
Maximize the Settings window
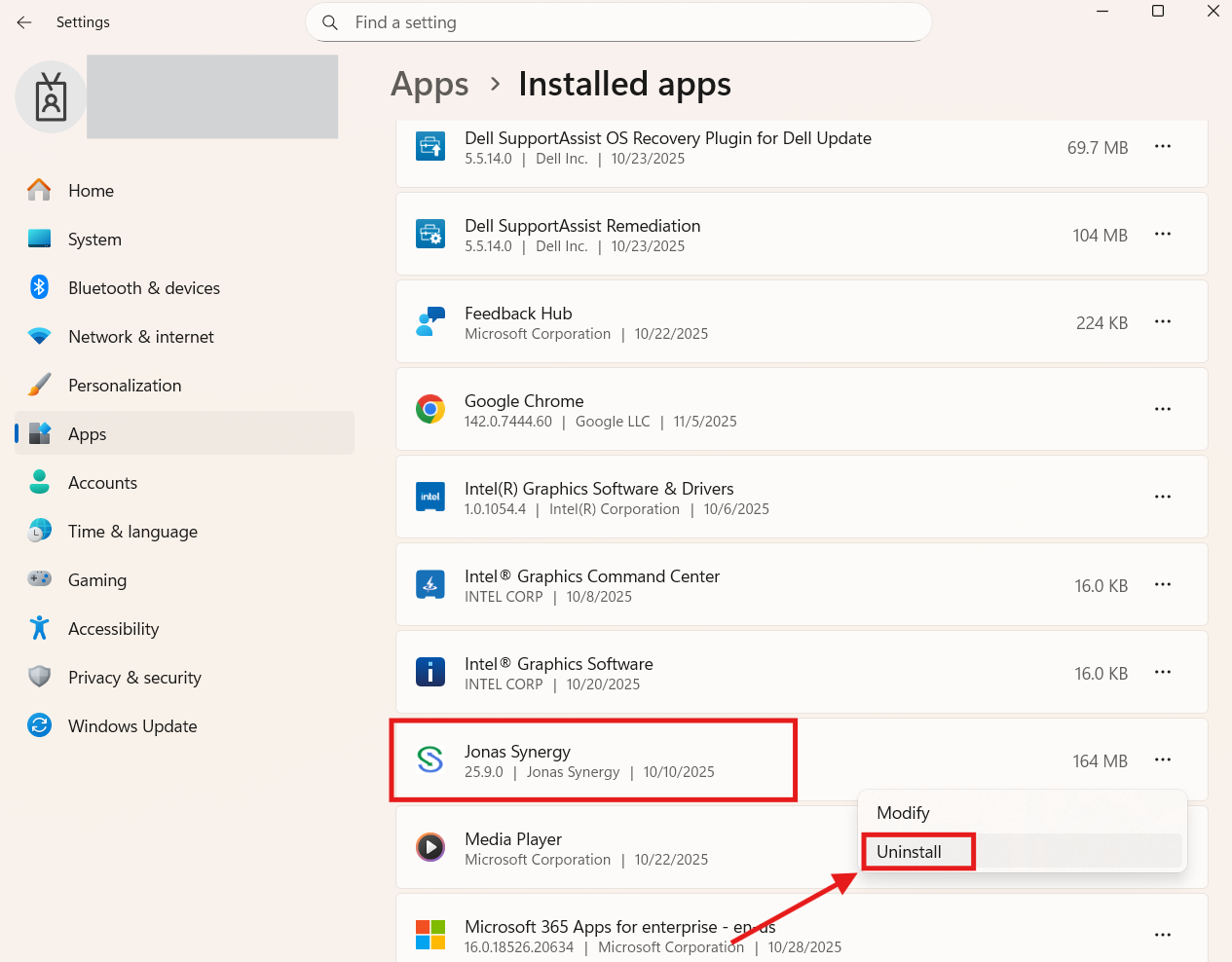coord(1158,11)
